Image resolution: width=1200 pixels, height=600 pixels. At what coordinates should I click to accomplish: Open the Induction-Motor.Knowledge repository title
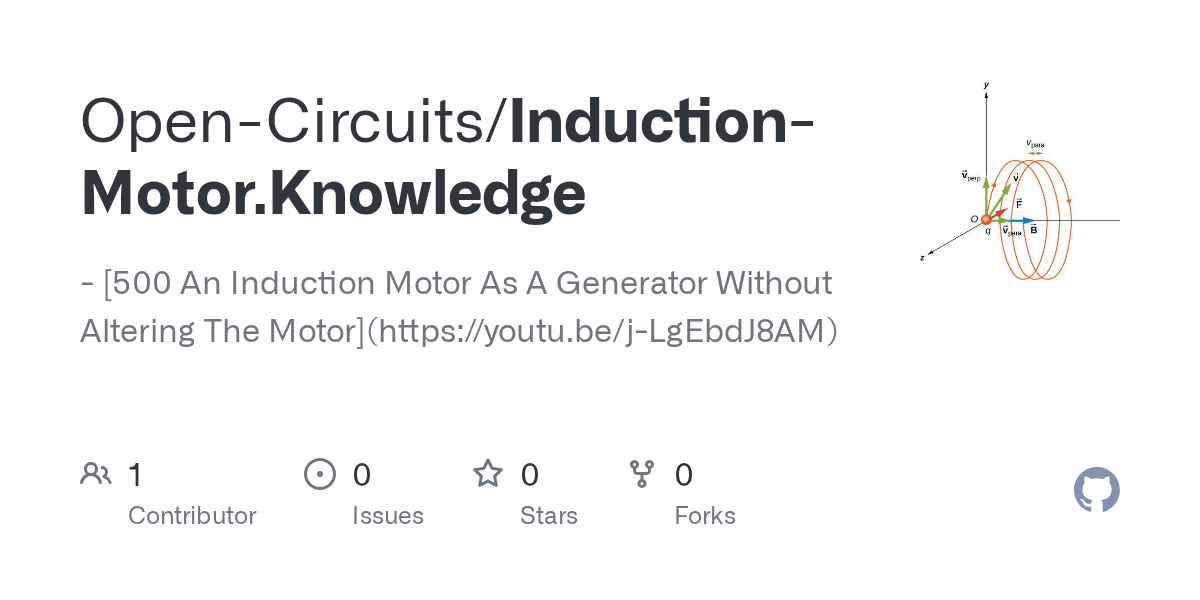[x=448, y=155]
